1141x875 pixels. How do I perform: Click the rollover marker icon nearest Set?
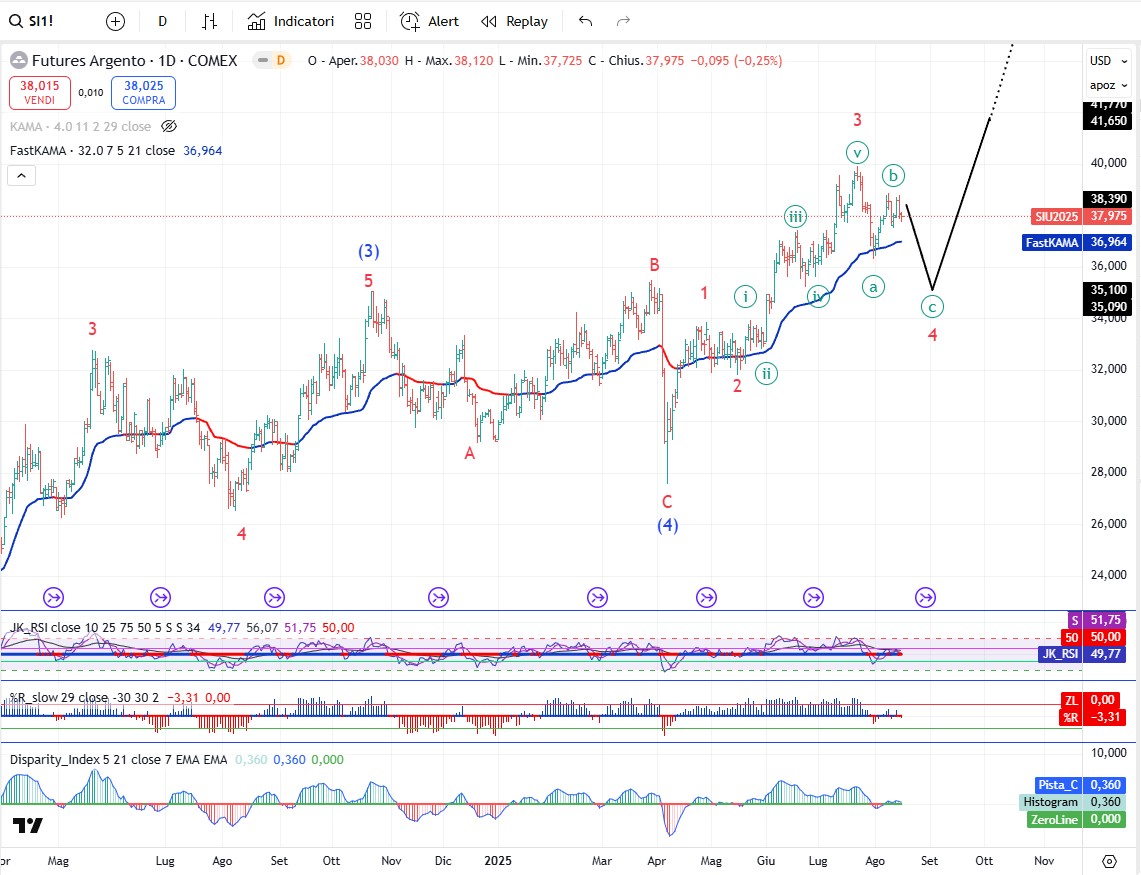click(925, 598)
